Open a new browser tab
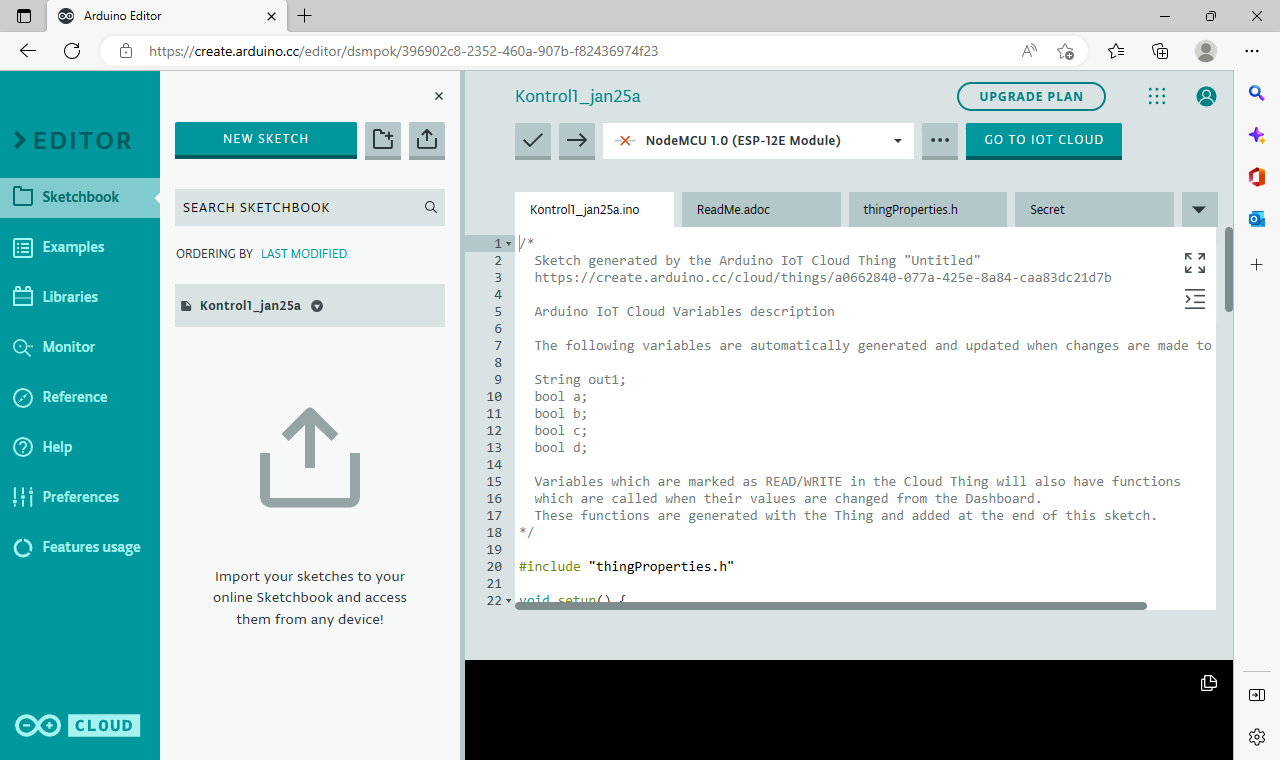The height and width of the screenshot is (760, 1280). click(305, 16)
